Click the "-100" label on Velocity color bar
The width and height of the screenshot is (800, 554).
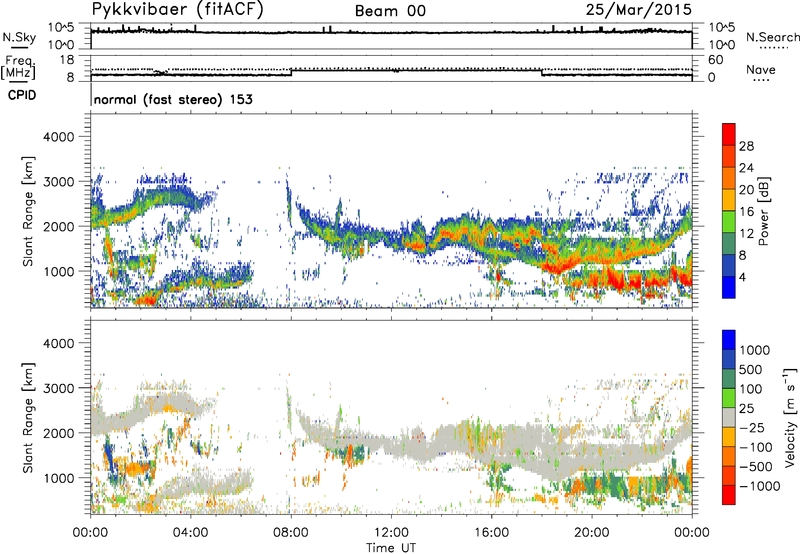click(x=756, y=447)
